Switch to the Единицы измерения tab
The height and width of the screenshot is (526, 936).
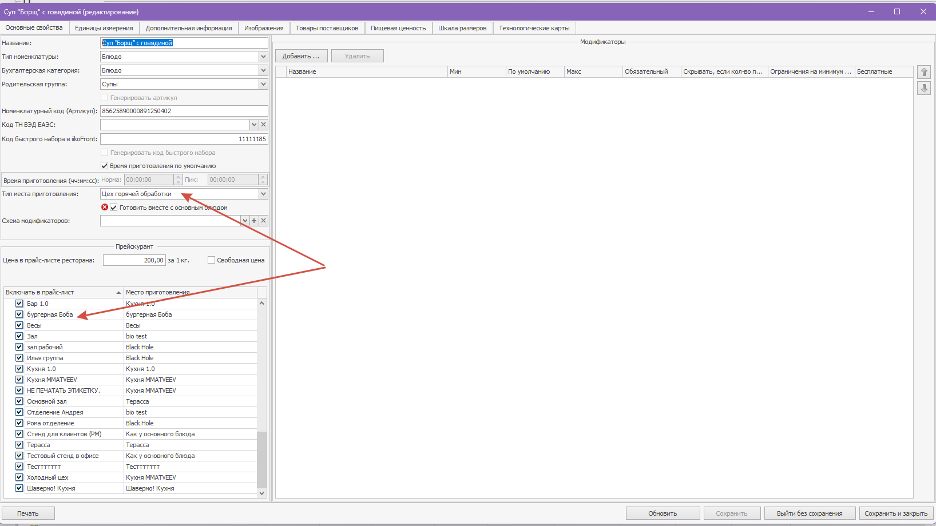pos(105,28)
